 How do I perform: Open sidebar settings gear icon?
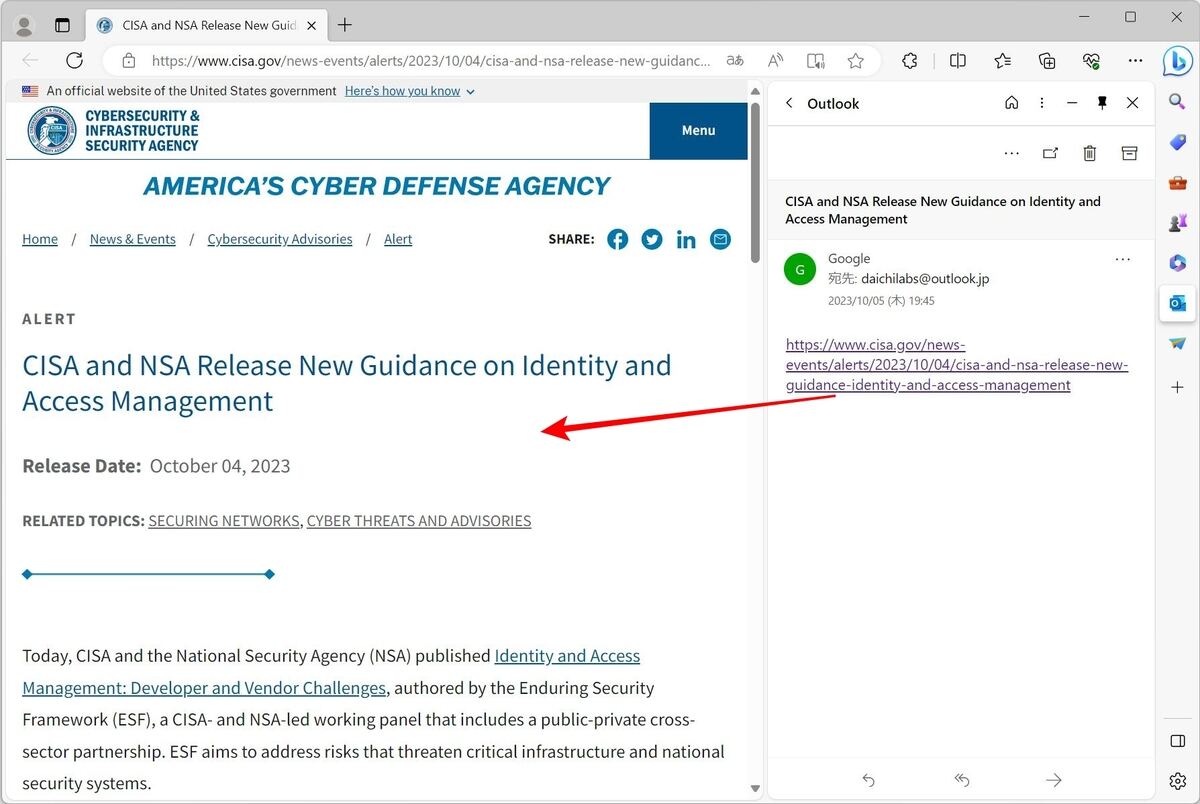pyautogui.click(x=1177, y=781)
